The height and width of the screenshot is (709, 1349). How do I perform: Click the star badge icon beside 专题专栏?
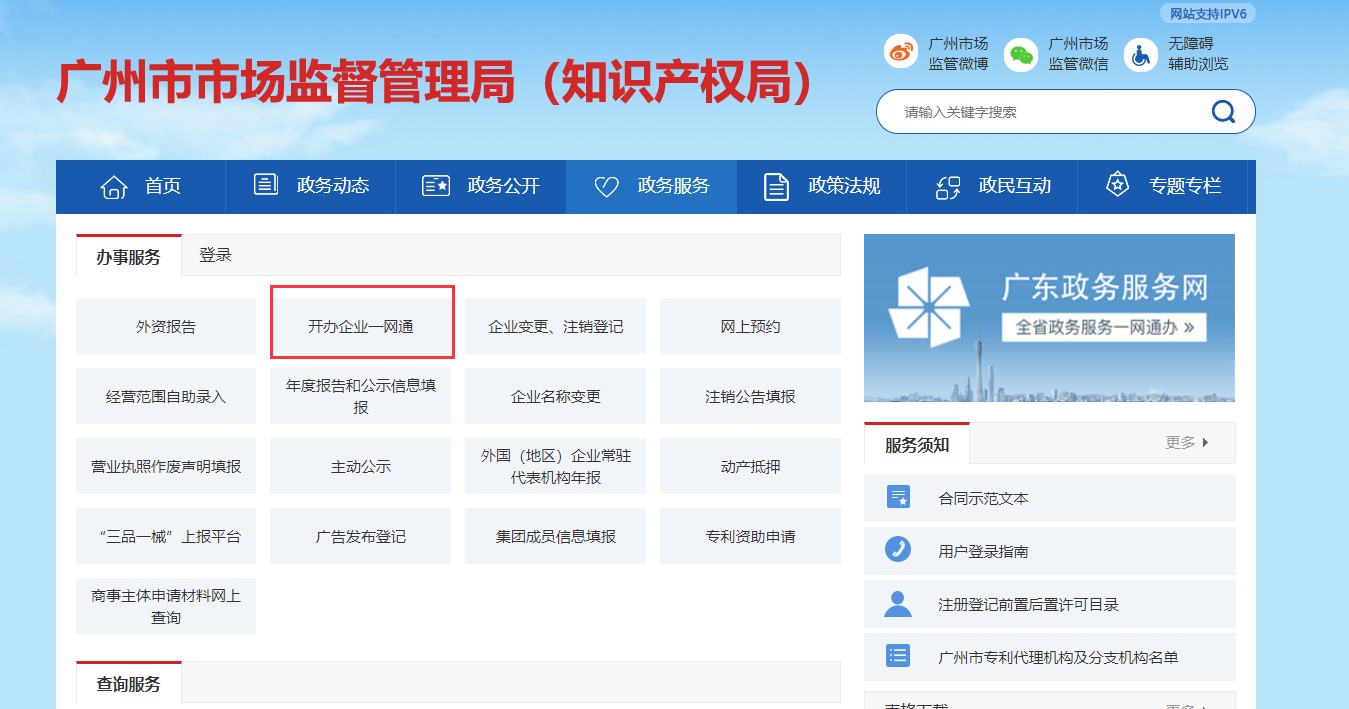[1117, 185]
